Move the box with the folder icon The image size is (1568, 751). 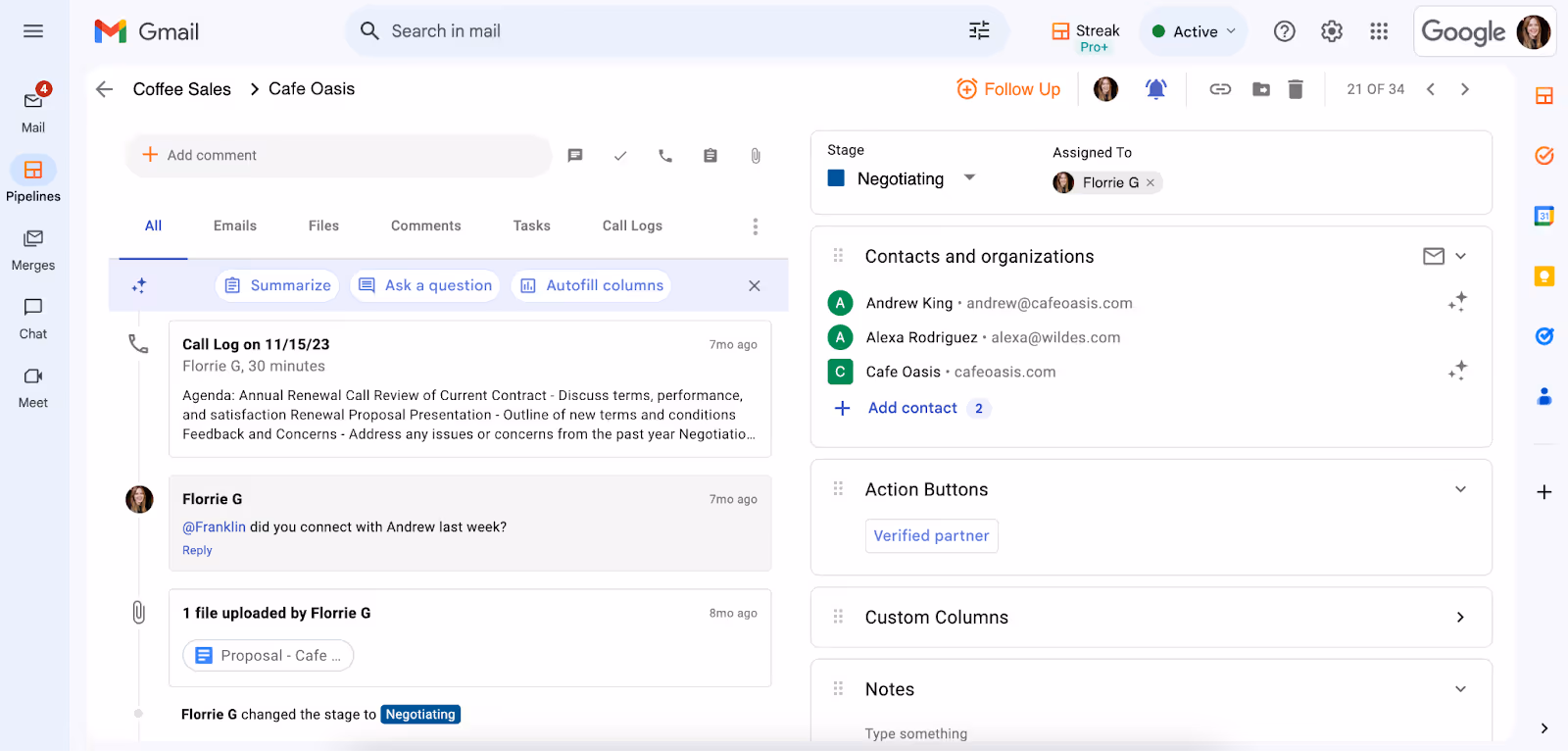tap(1261, 89)
